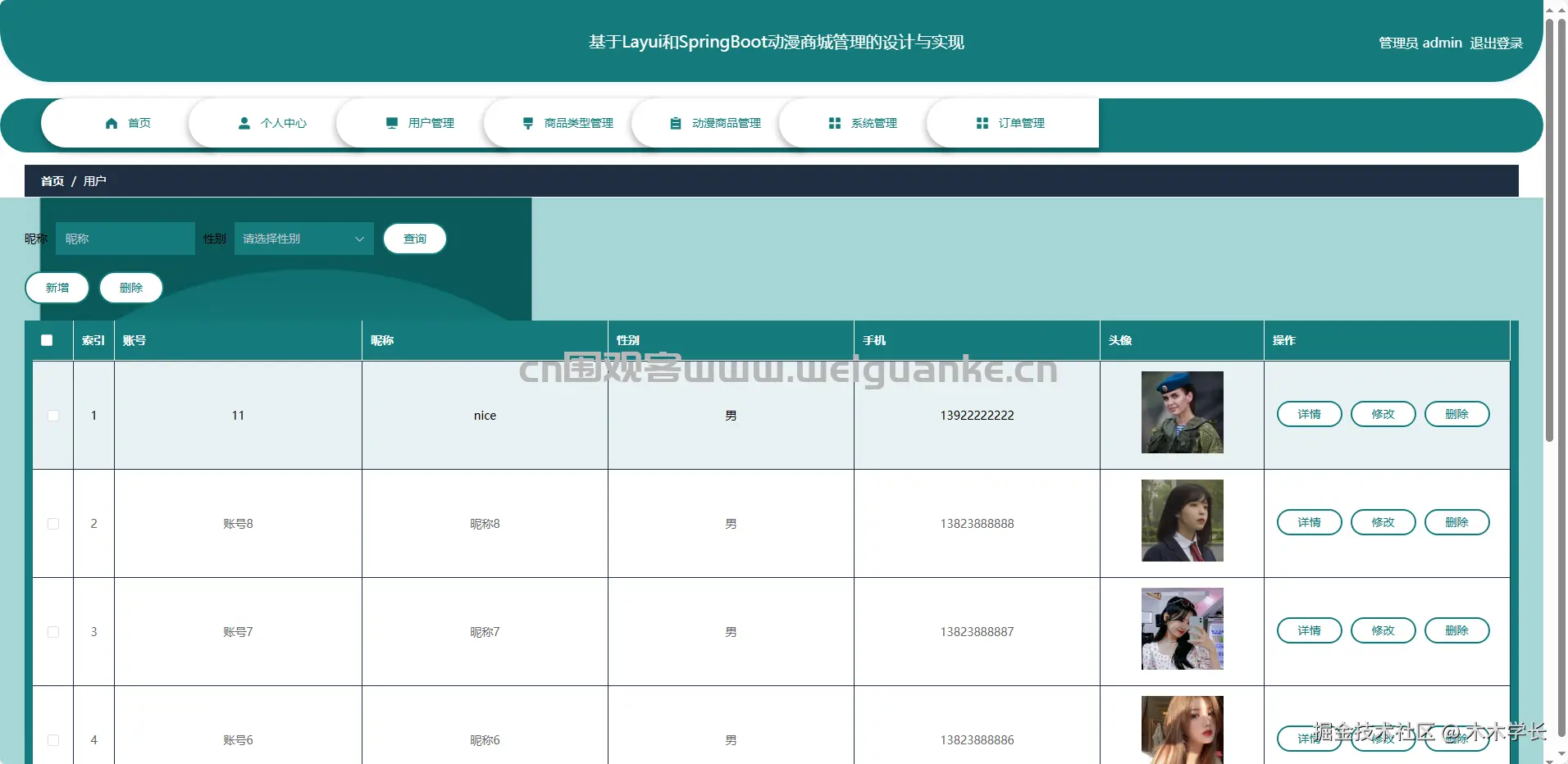Check the checkbox for row 账号6
The height and width of the screenshot is (764, 1568).
pyautogui.click(x=53, y=740)
